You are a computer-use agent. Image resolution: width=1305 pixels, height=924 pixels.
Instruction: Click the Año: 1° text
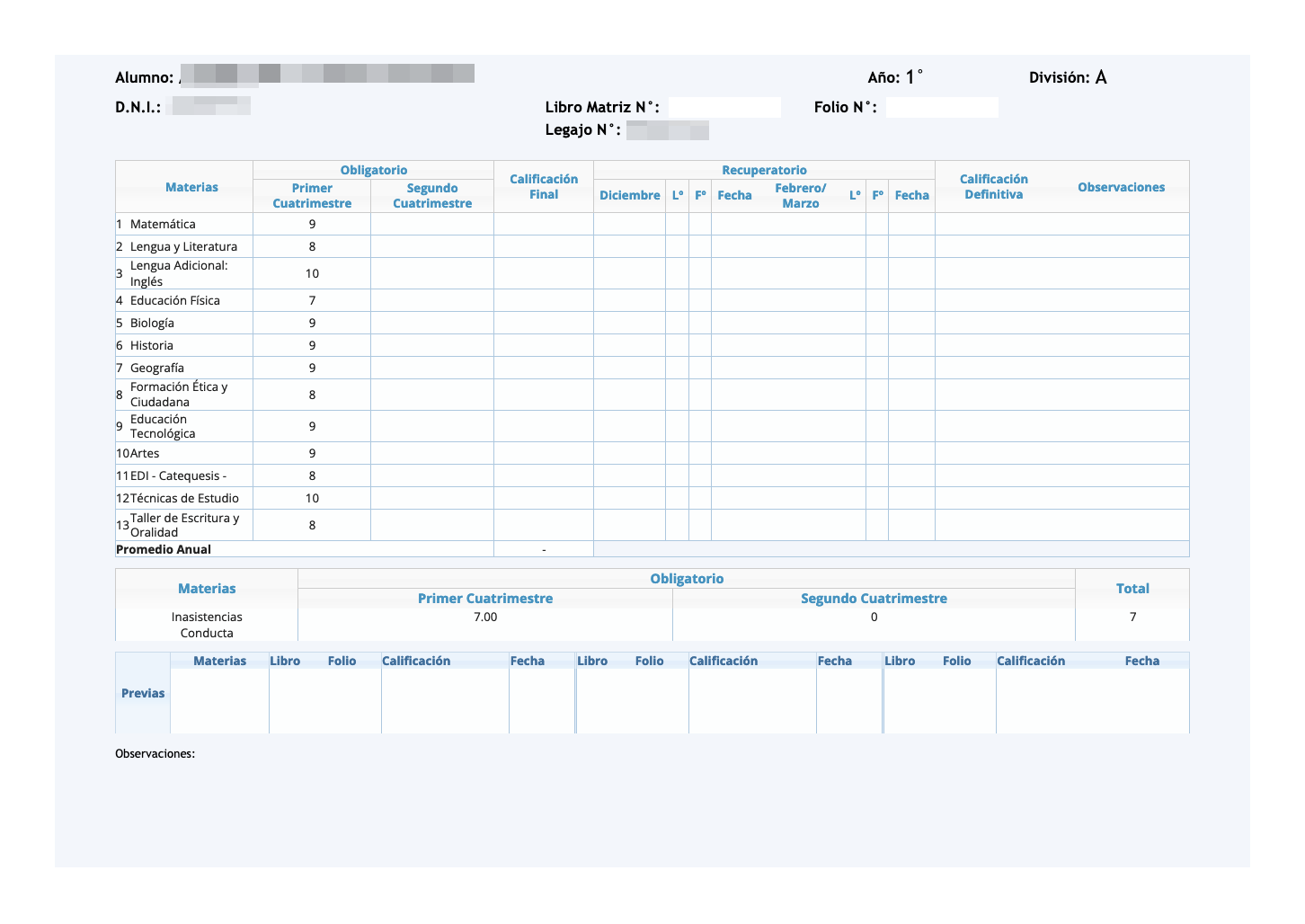[895, 77]
